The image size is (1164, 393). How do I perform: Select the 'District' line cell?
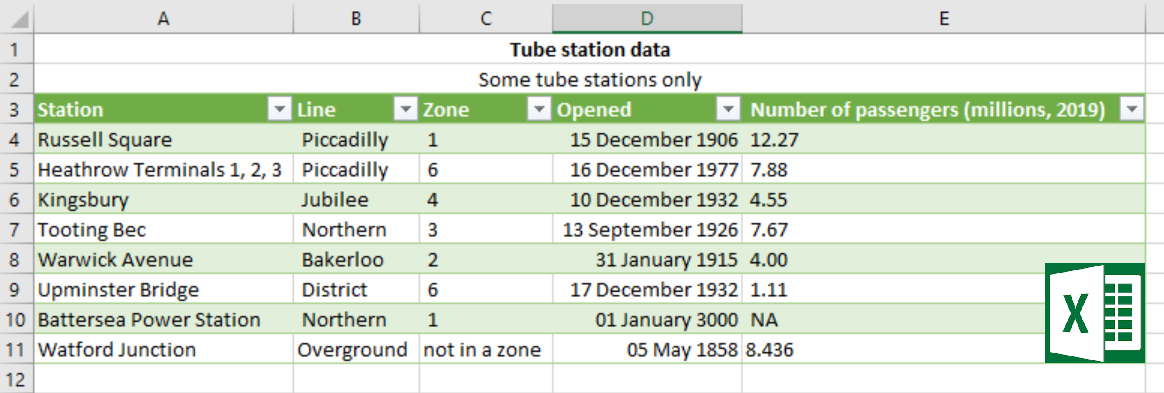point(356,289)
